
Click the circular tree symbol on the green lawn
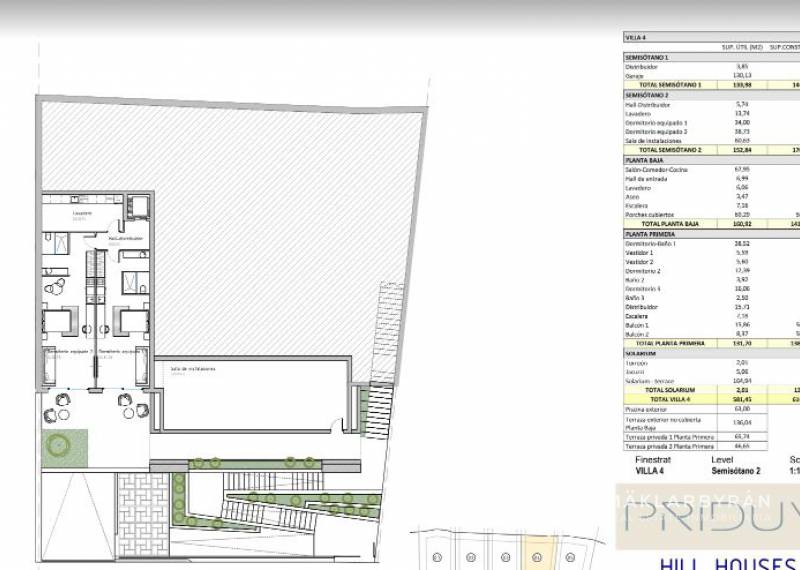(x=61, y=443)
